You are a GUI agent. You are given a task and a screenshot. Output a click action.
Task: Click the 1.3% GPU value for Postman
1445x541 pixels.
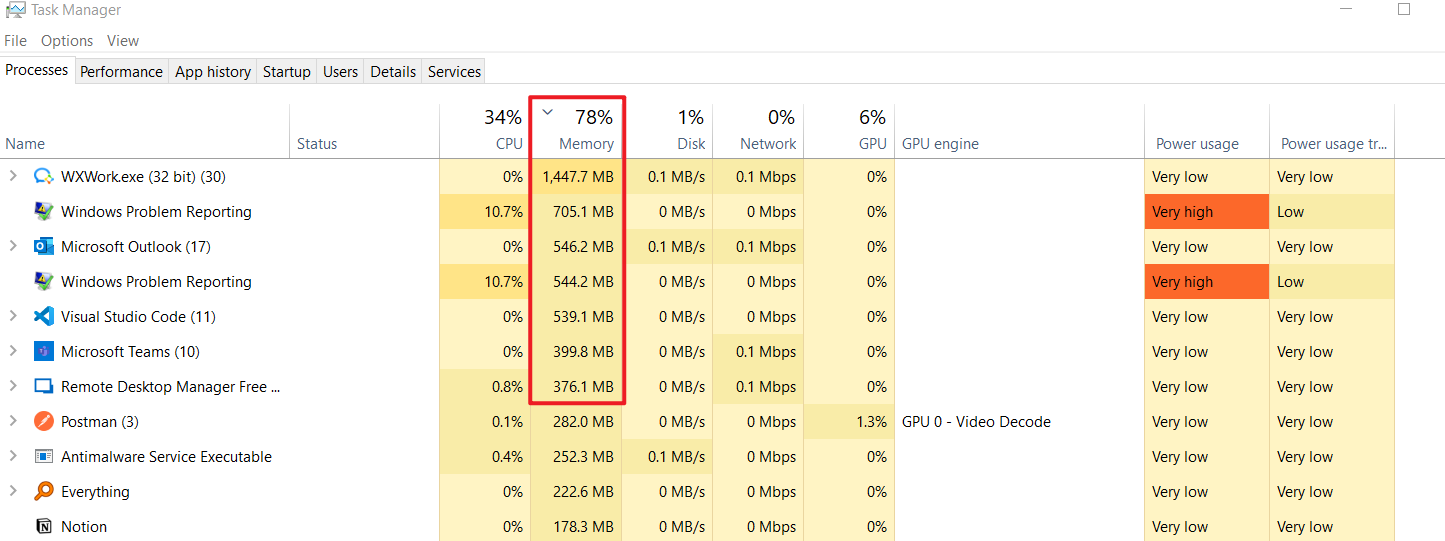[x=849, y=422]
